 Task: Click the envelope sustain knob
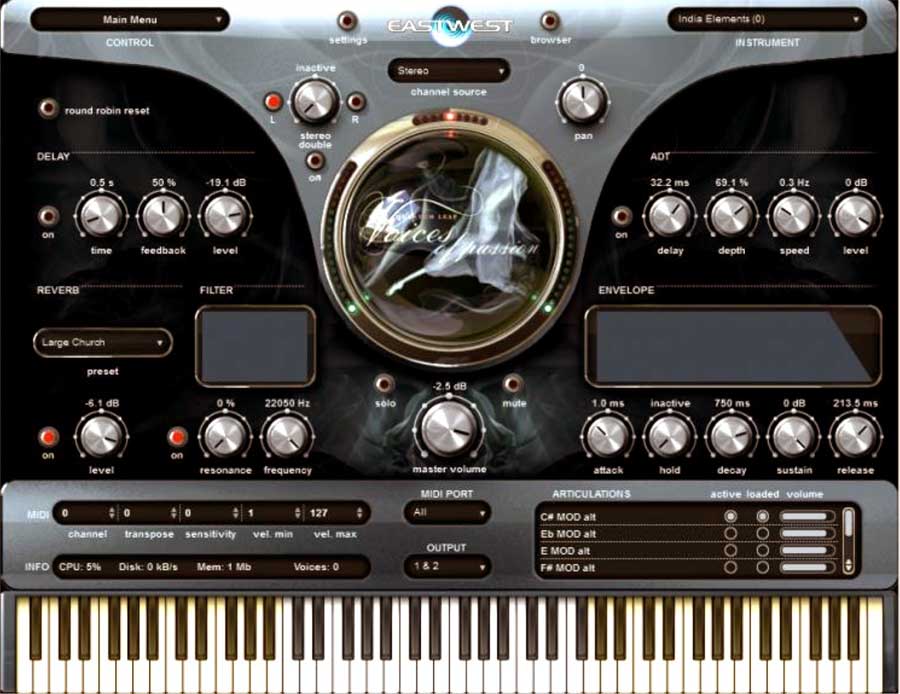tap(793, 437)
